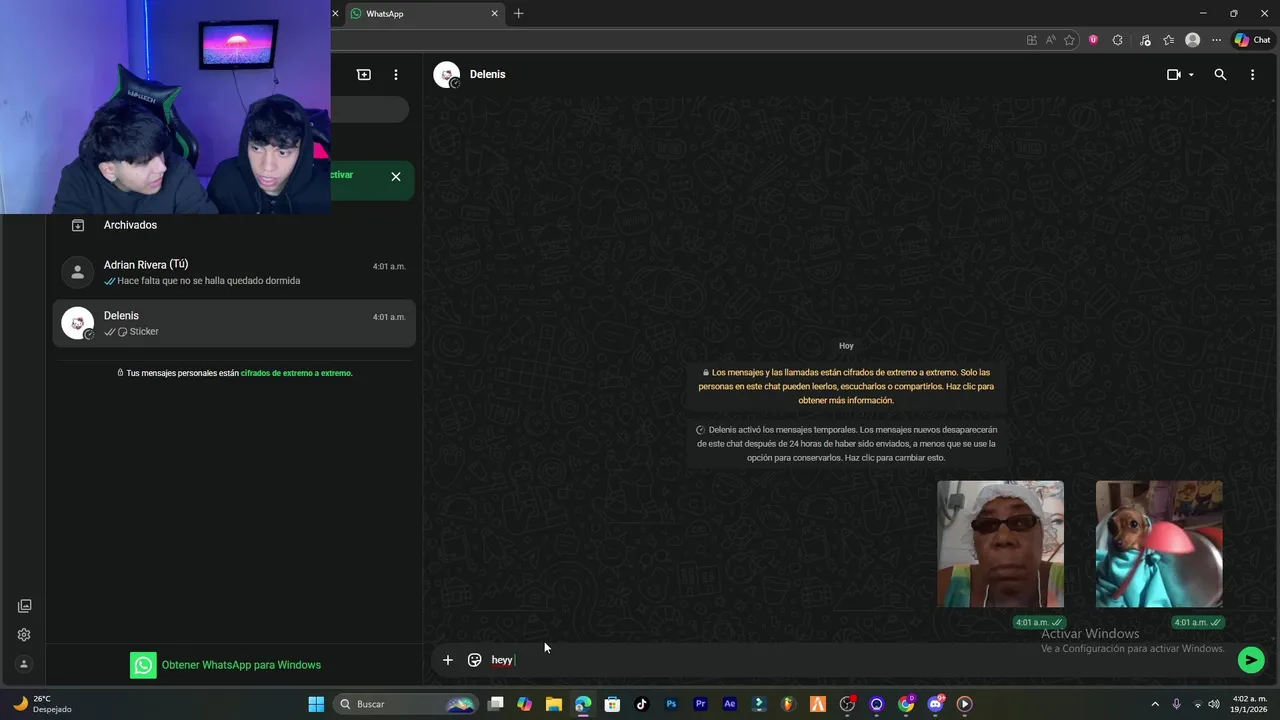The width and height of the screenshot is (1280, 720).
Task: Toggle Read Aloud in address bar
Action: [x=1051, y=40]
